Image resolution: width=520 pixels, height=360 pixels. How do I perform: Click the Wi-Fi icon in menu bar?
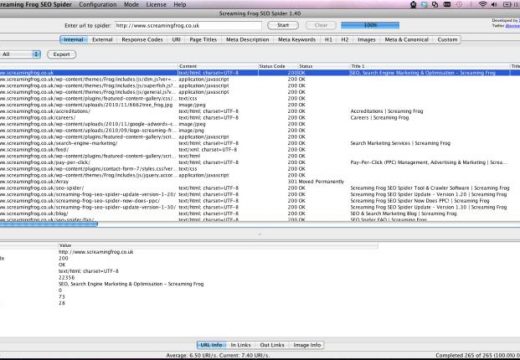tap(482, 4)
